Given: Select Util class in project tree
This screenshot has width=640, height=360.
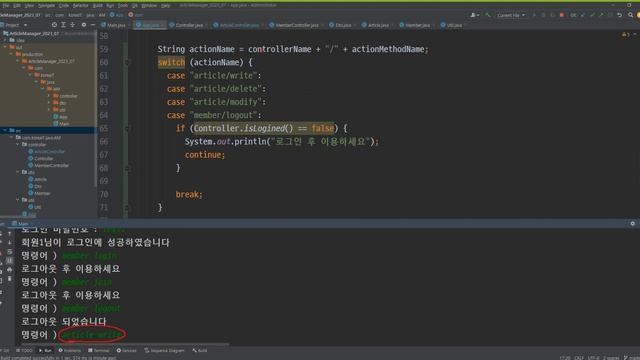Looking at the screenshot, I should tap(35, 207).
